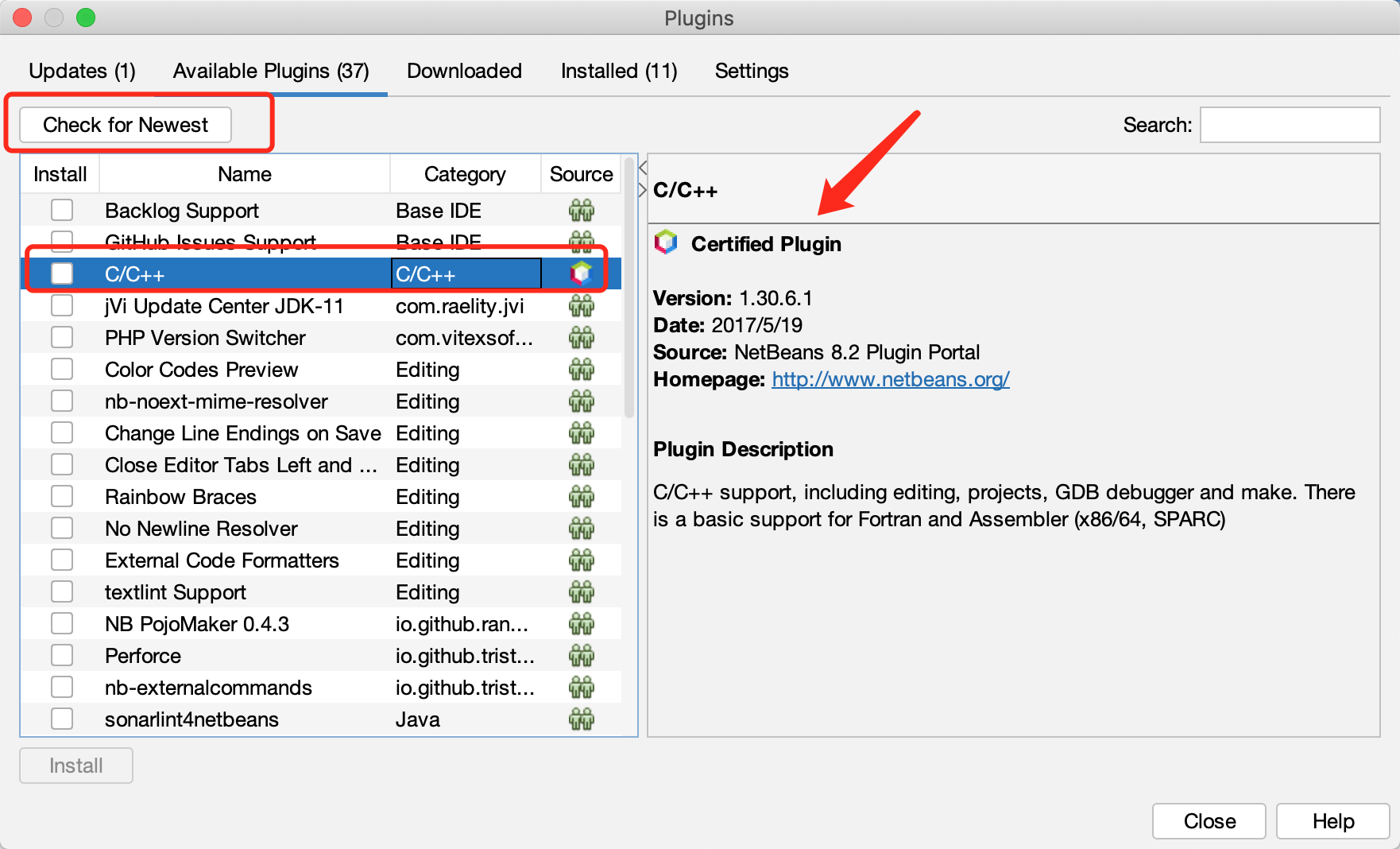The height and width of the screenshot is (849, 1400).
Task: Go to the Settings tab
Action: [x=752, y=71]
